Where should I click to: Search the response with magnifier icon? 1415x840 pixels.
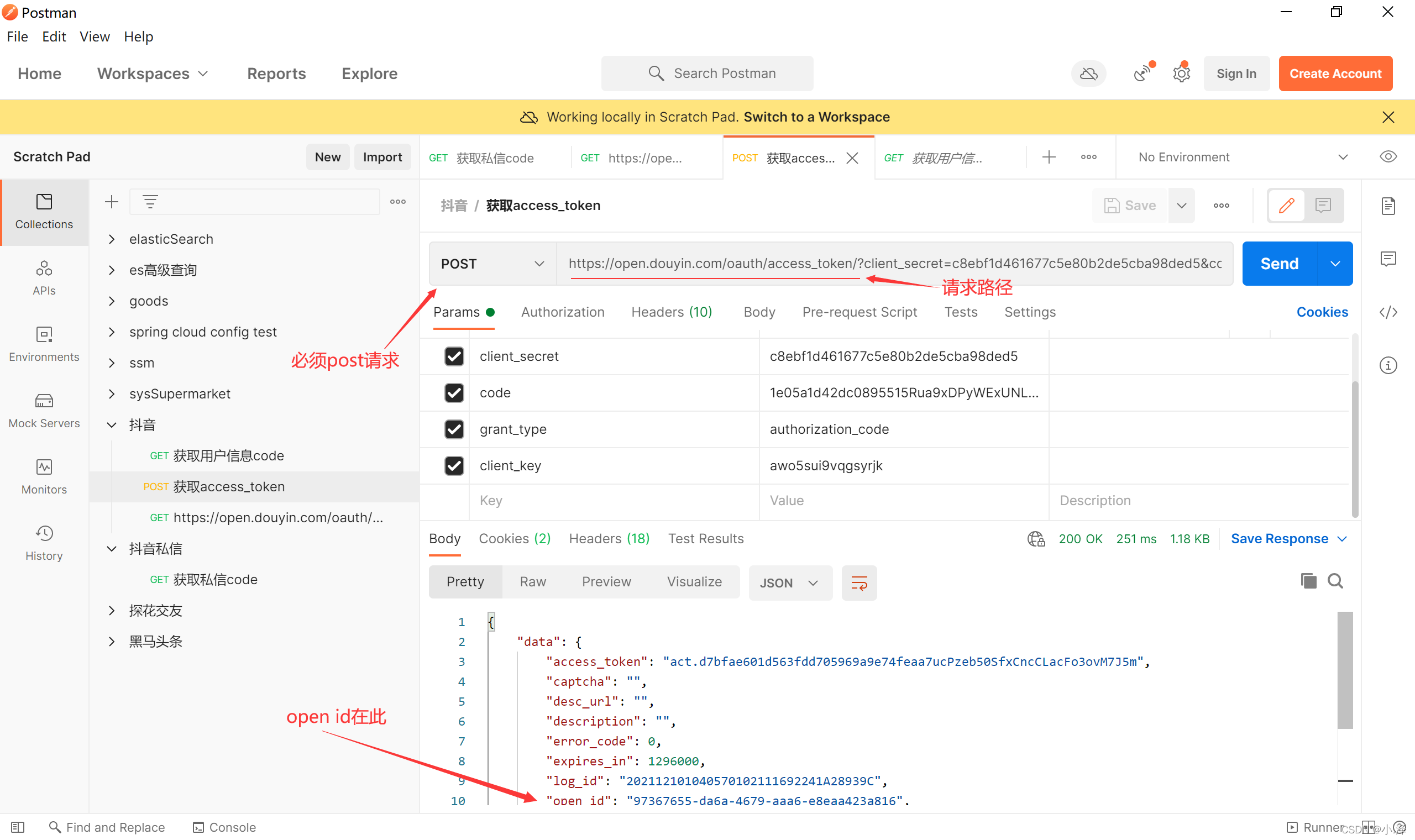tap(1335, 581)
